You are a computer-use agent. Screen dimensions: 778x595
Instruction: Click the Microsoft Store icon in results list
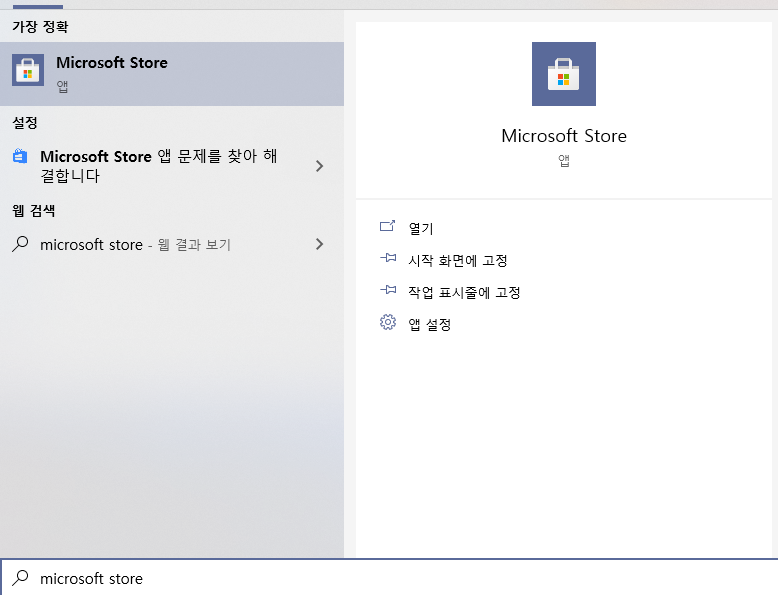tap(28, 70)
